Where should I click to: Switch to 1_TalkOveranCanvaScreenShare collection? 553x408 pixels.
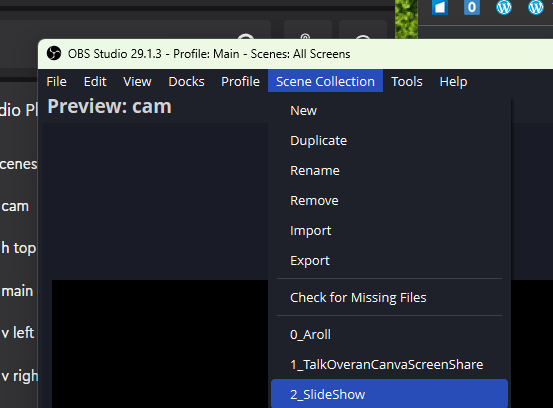389,365
